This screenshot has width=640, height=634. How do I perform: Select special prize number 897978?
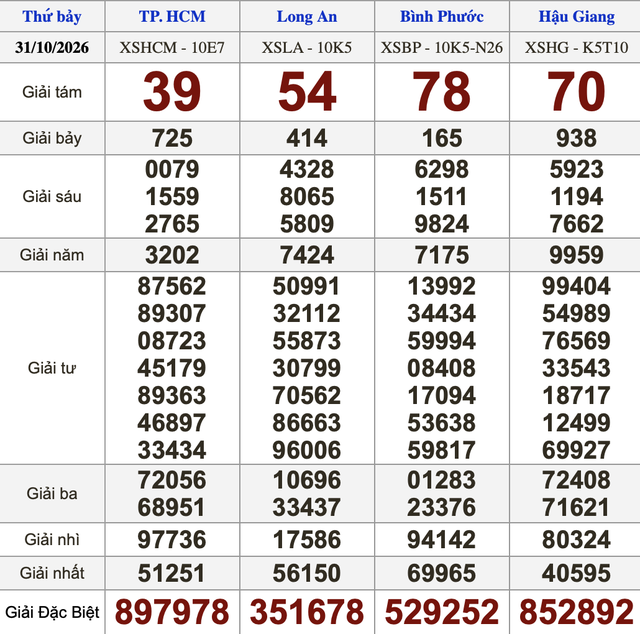[x=172, y=612]
